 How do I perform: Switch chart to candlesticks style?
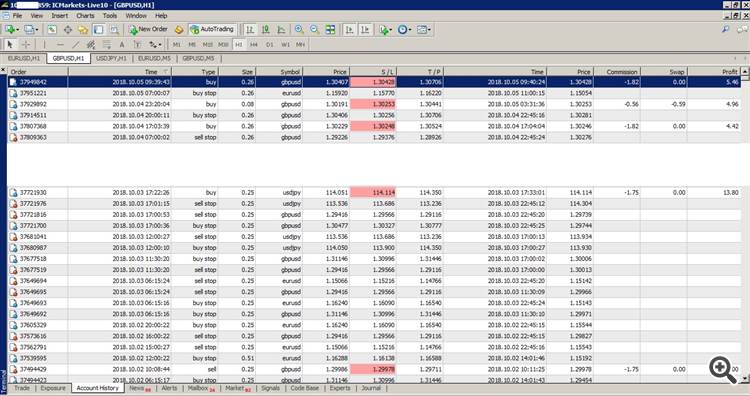[265, 30]
